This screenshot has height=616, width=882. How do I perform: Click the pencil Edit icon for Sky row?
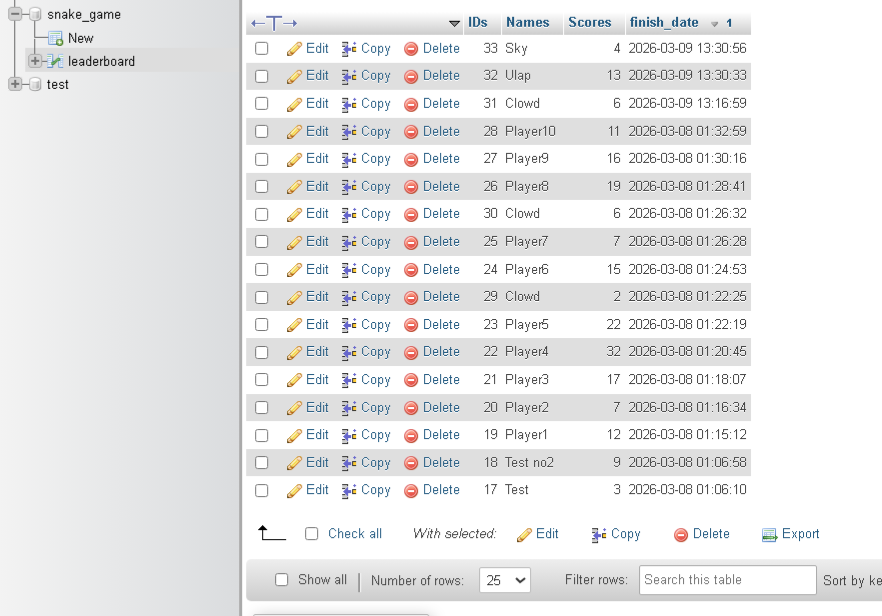[x=294, y=49]
